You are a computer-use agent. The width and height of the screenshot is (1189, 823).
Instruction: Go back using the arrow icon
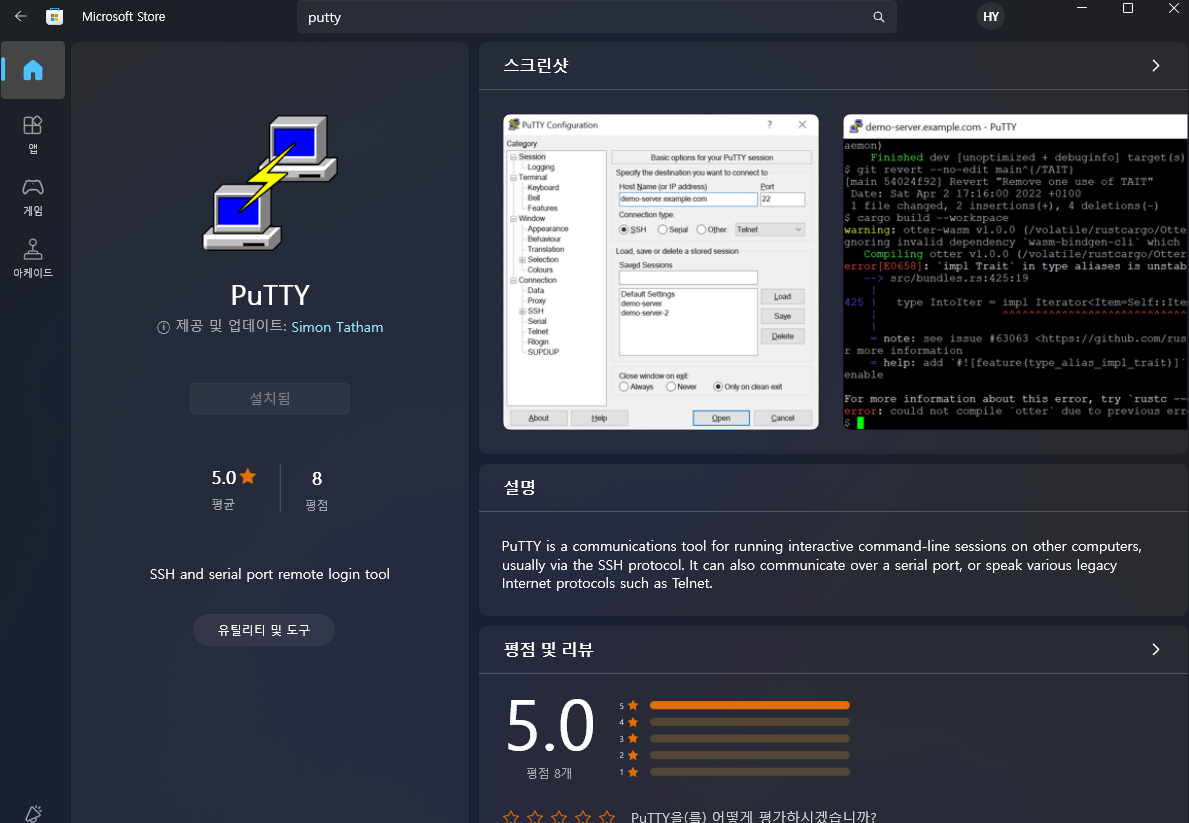(x=20, y=16)
